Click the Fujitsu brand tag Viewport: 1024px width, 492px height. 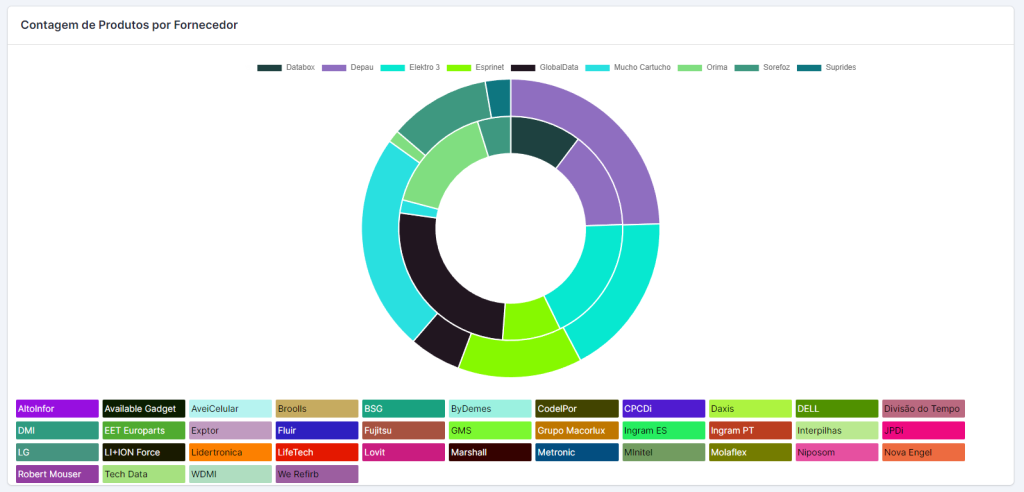(x=403, y=431)
